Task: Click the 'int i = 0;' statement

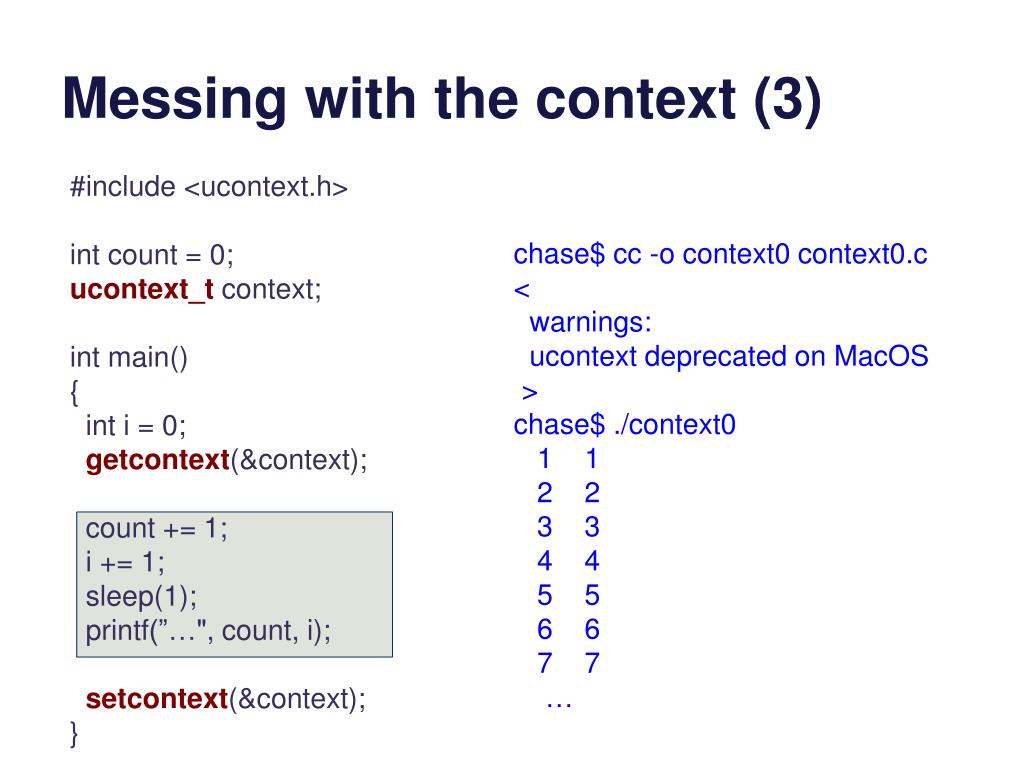Action: tap(136, 426)
